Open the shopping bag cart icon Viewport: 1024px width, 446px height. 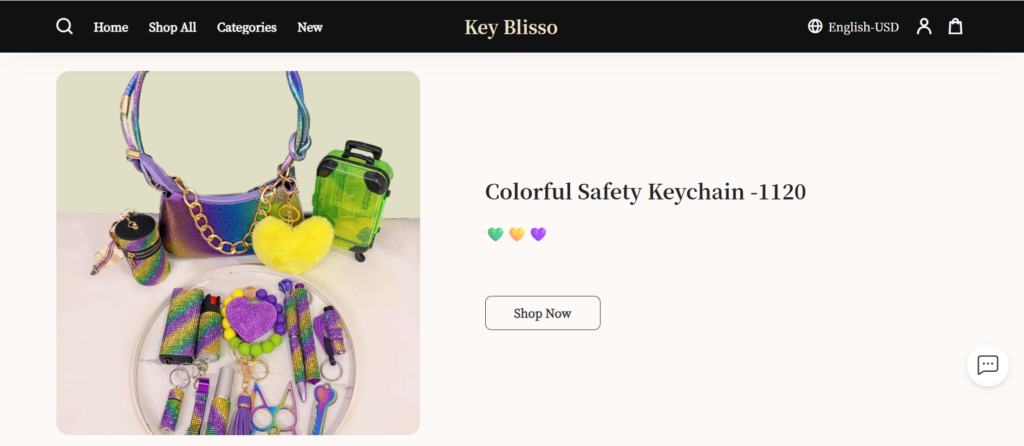955,26
